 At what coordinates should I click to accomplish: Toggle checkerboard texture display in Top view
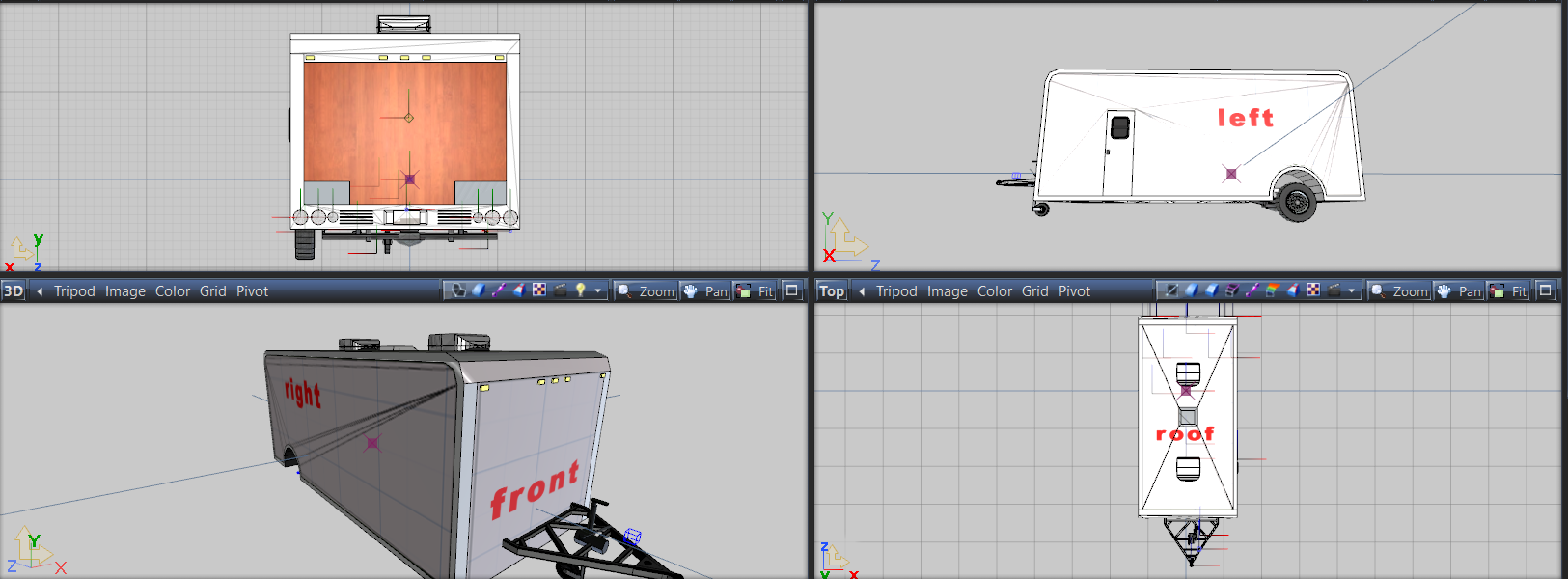tap(1312, 290)
